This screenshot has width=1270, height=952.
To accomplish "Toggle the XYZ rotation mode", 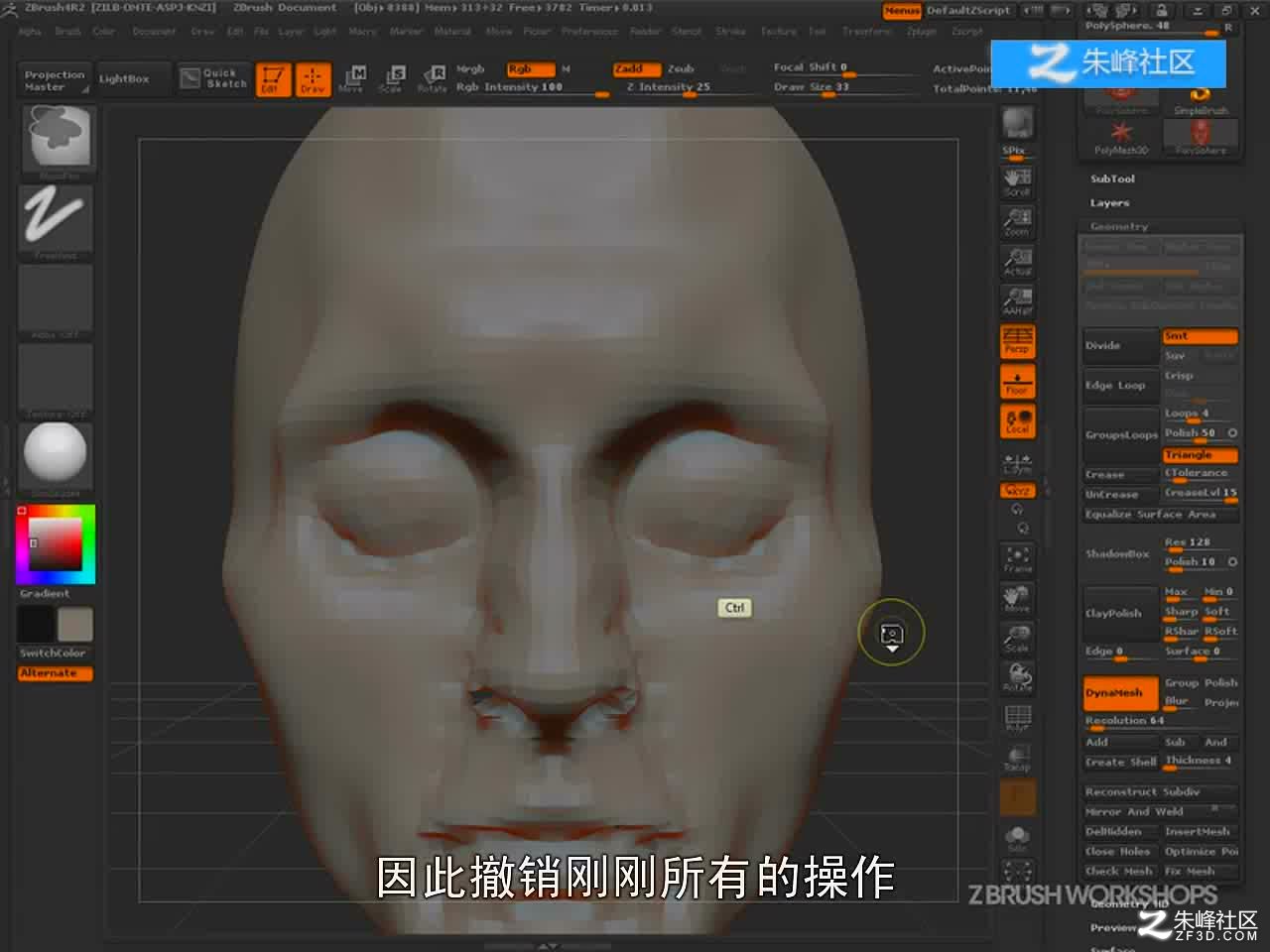I will click(x=1017, y=491).
